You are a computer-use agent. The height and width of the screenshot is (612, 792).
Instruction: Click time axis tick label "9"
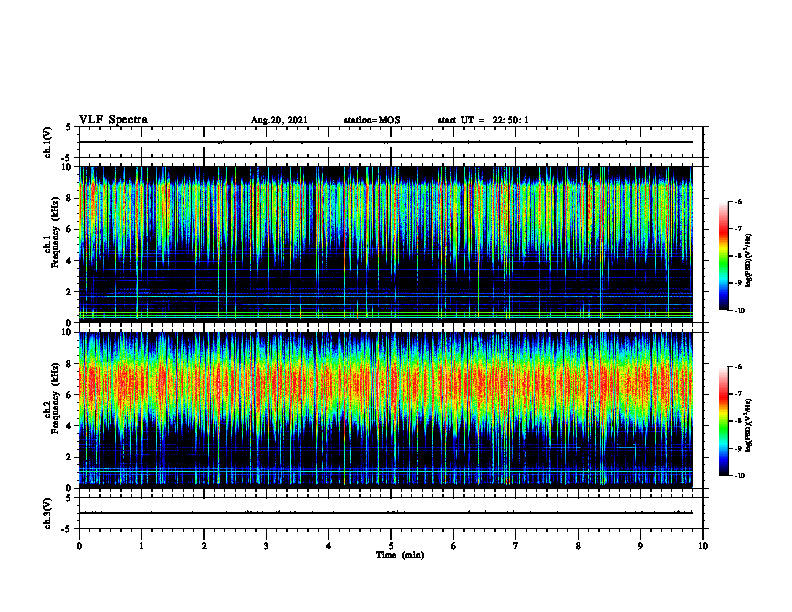(x=640, y=546)
